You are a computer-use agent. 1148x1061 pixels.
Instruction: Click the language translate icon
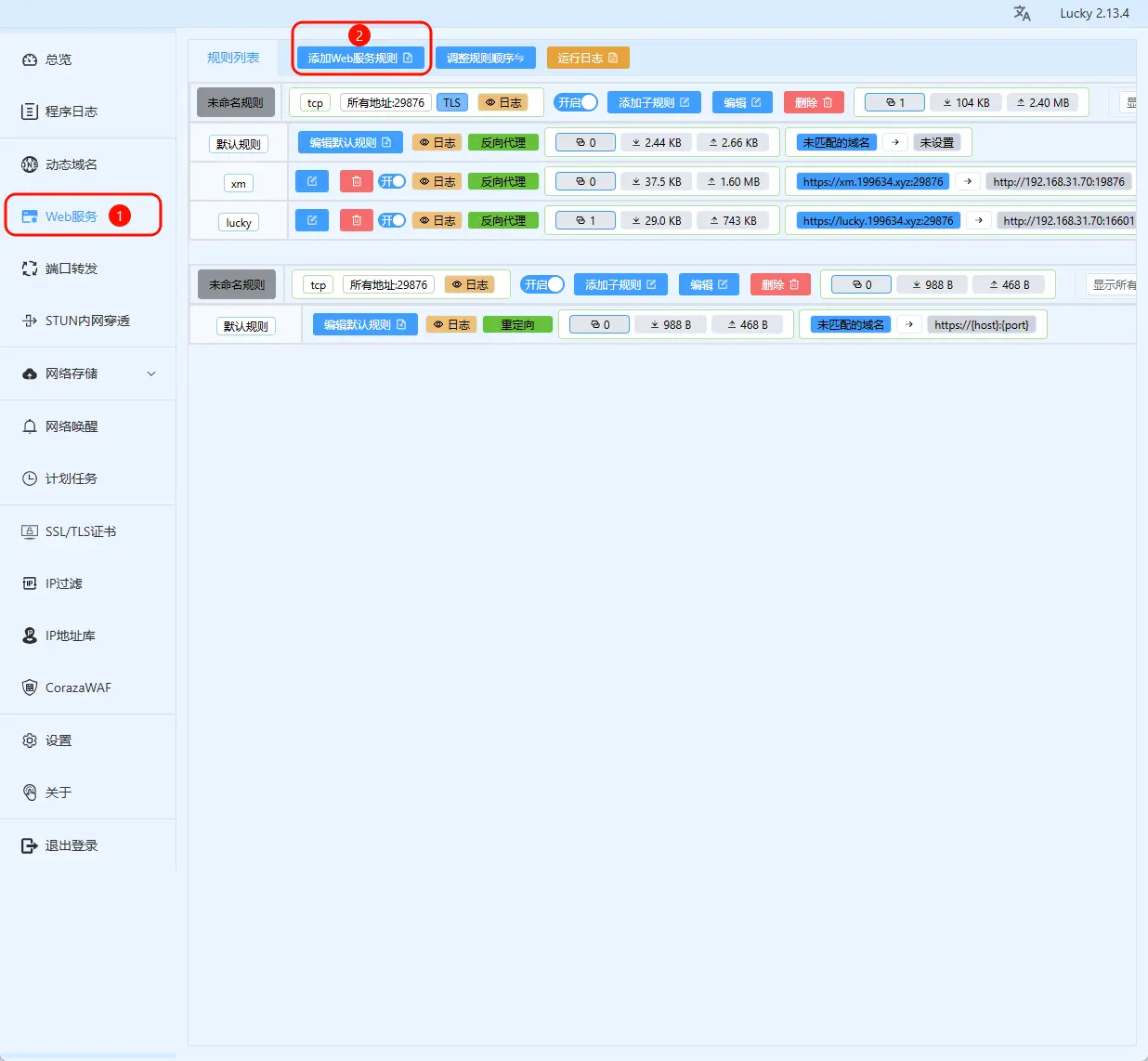(x=1022, y=14)
